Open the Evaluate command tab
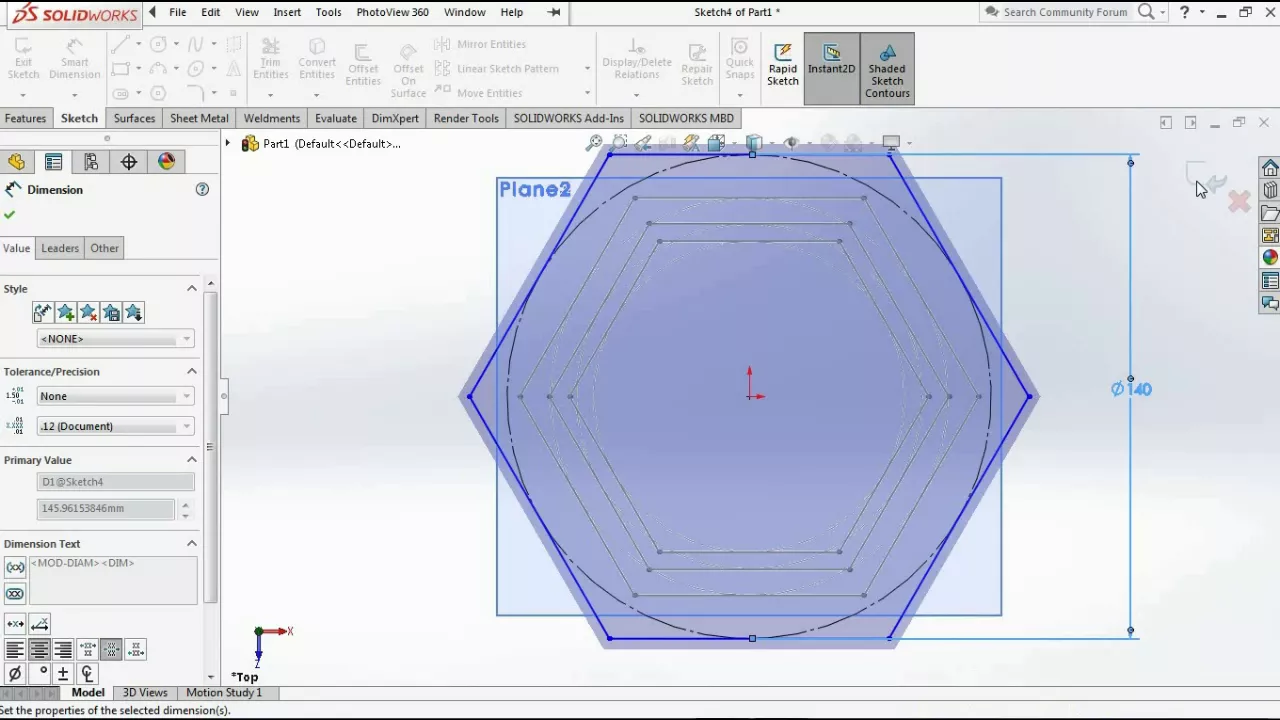The image size is (1280, 720). pyautogui.click(x=336, y=118)
